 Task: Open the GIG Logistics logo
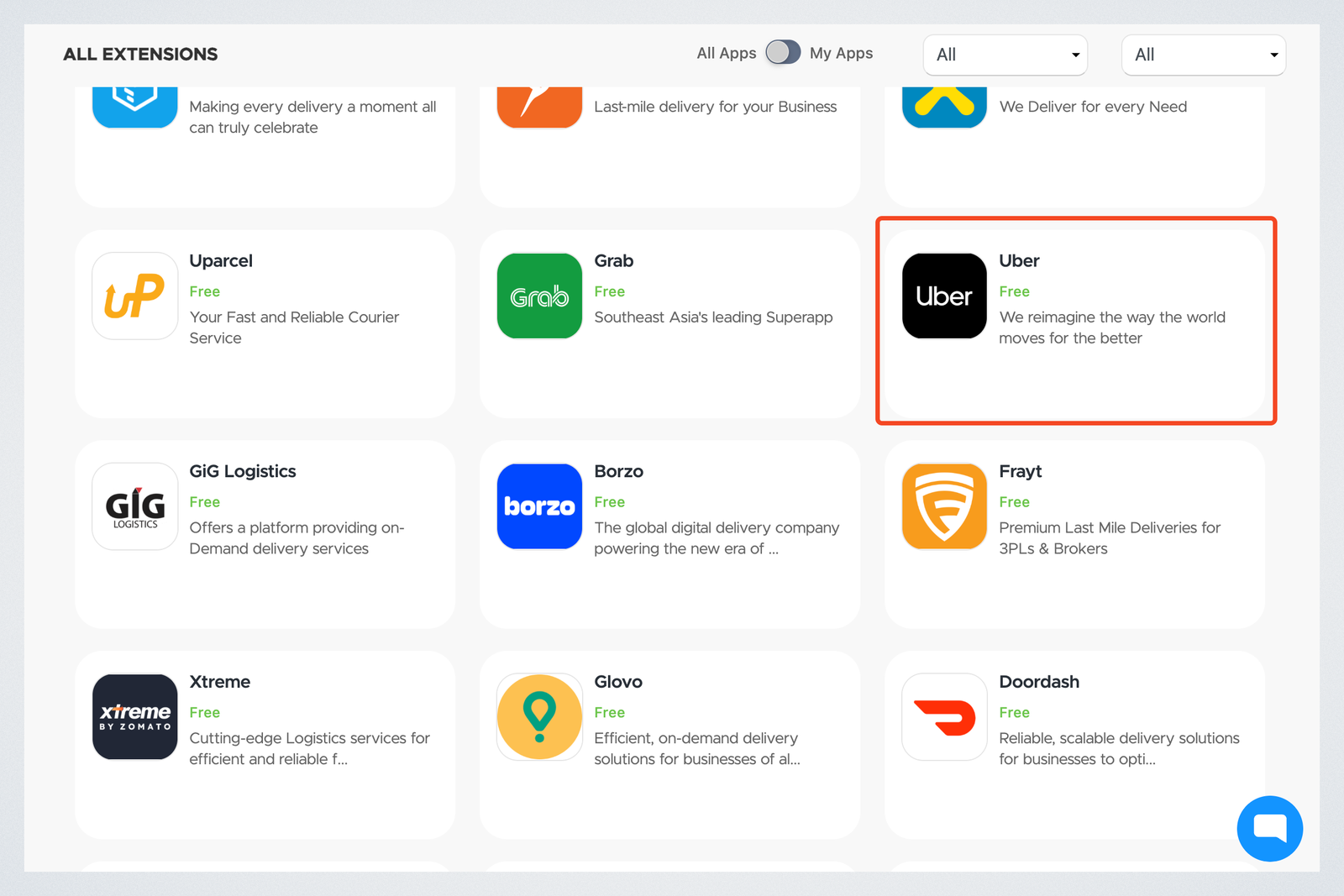point(135,506)
